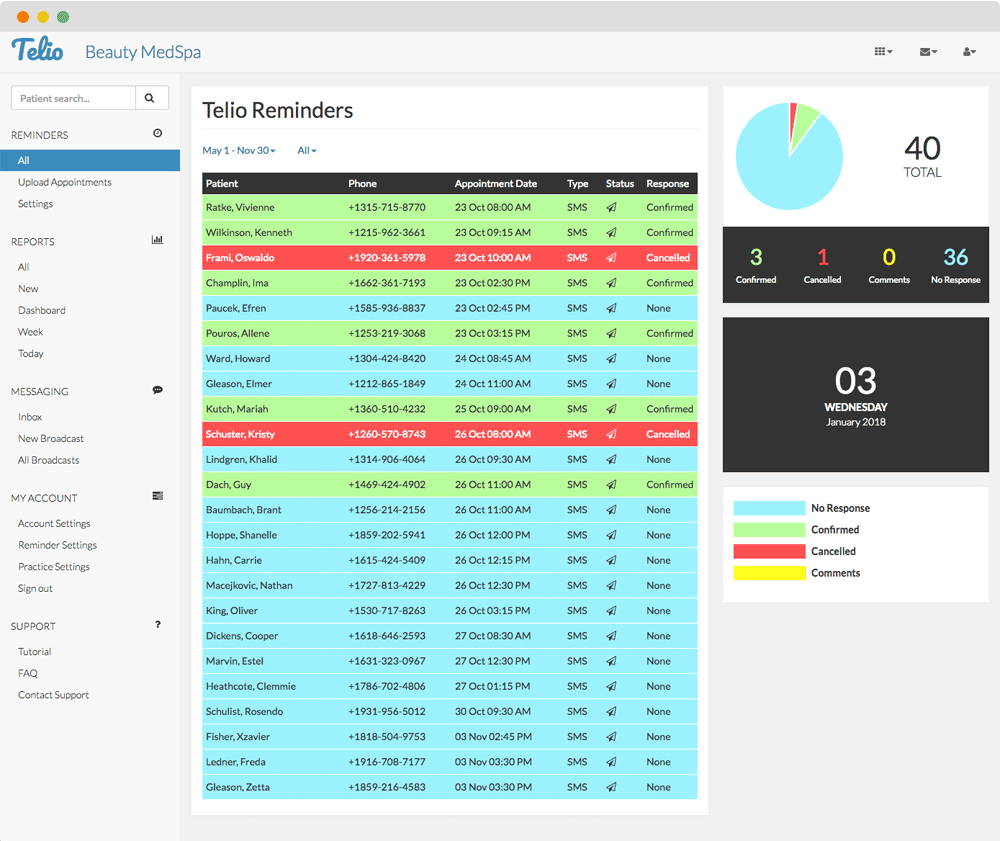Viewport: 1000px width, 841px height.
Task: Open Upload Appointments in sidebar
Action: point(64,182)
